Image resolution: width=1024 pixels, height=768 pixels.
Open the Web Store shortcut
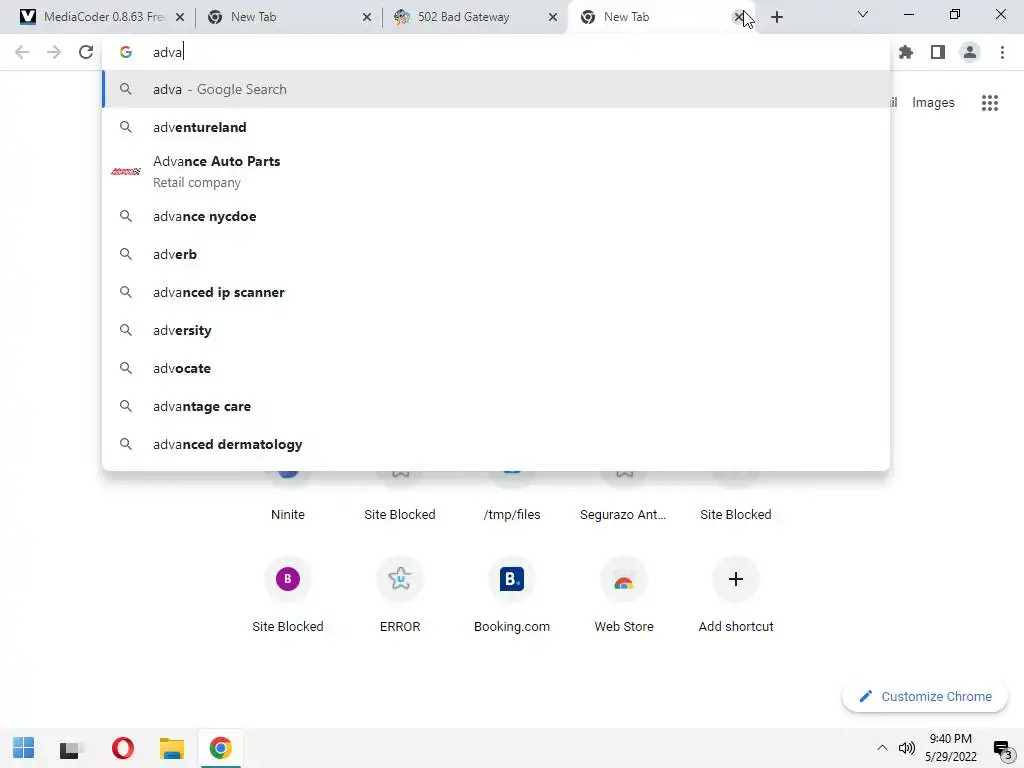pos(624,594)
